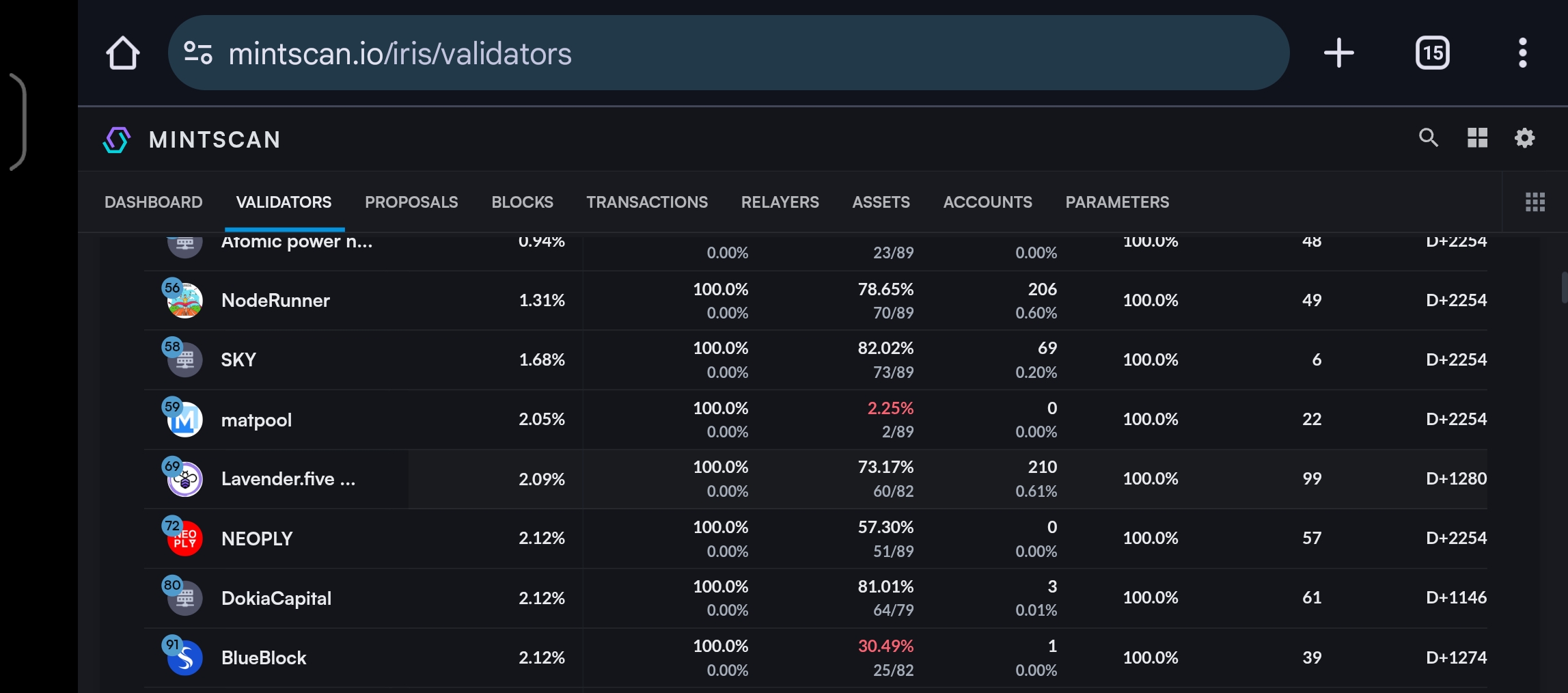The height and width of the screenshot is (693, 1568).
Task: Click matpool validator logo
Action: coord(184,419)
